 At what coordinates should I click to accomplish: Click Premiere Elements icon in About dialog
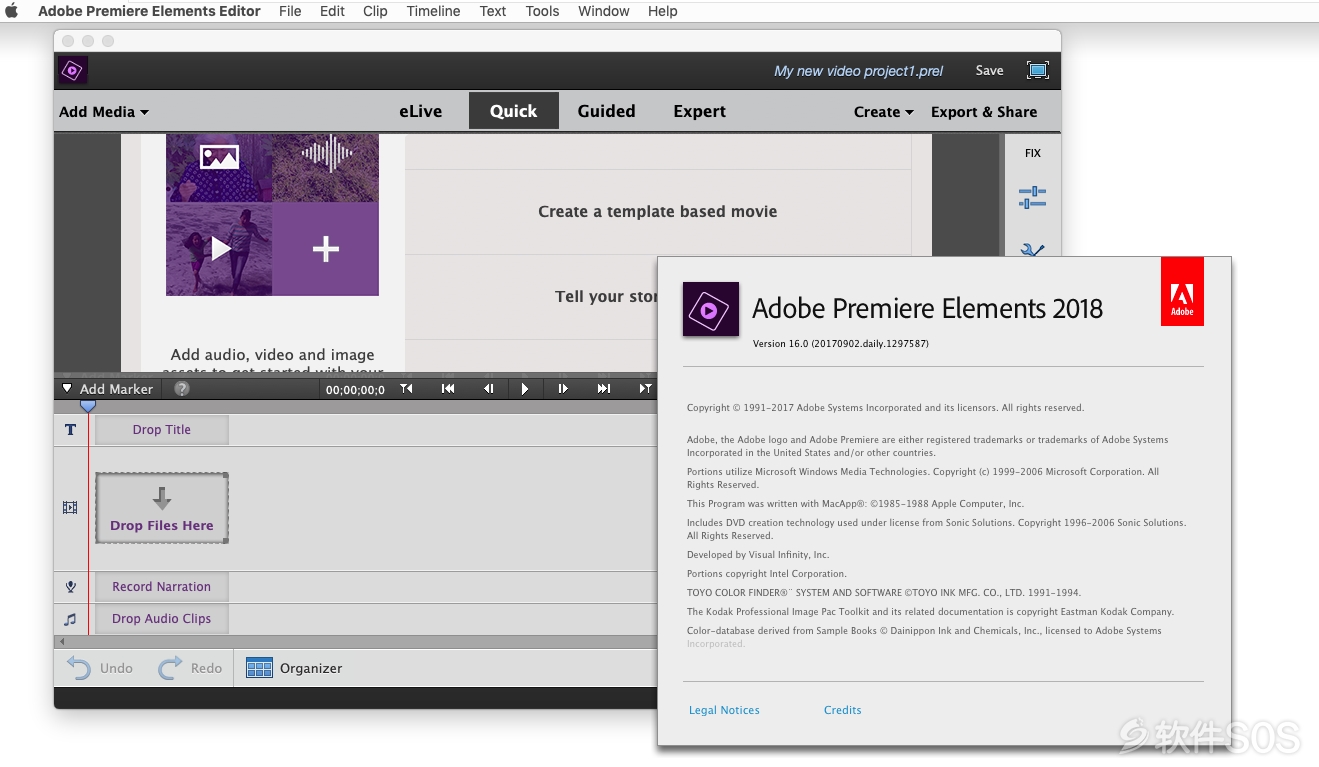711,309
